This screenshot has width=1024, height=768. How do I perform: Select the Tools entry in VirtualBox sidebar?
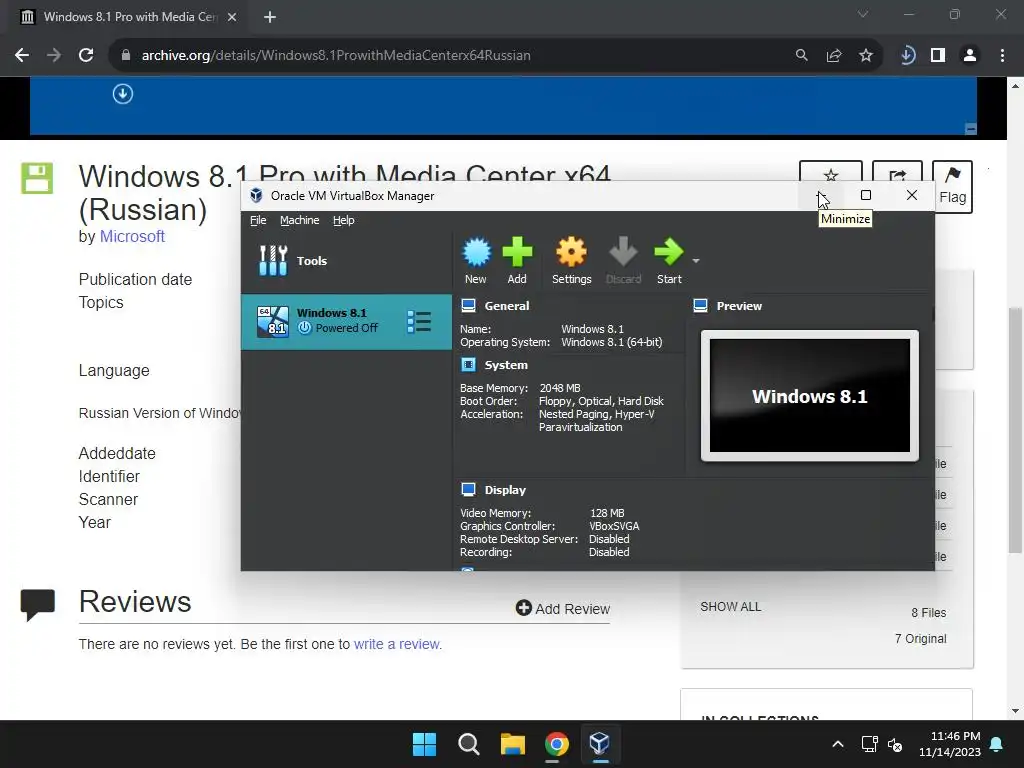[346, 261]
